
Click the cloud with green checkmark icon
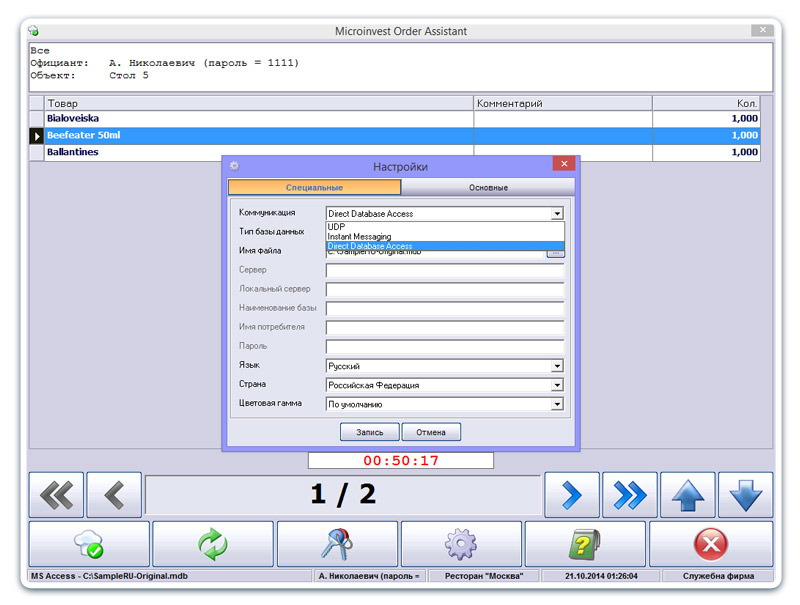[88, 545]
